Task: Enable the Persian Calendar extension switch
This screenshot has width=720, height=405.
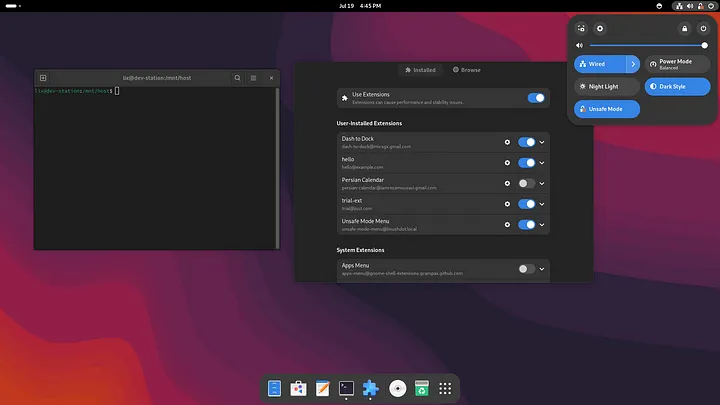Action: click(527, 184)
